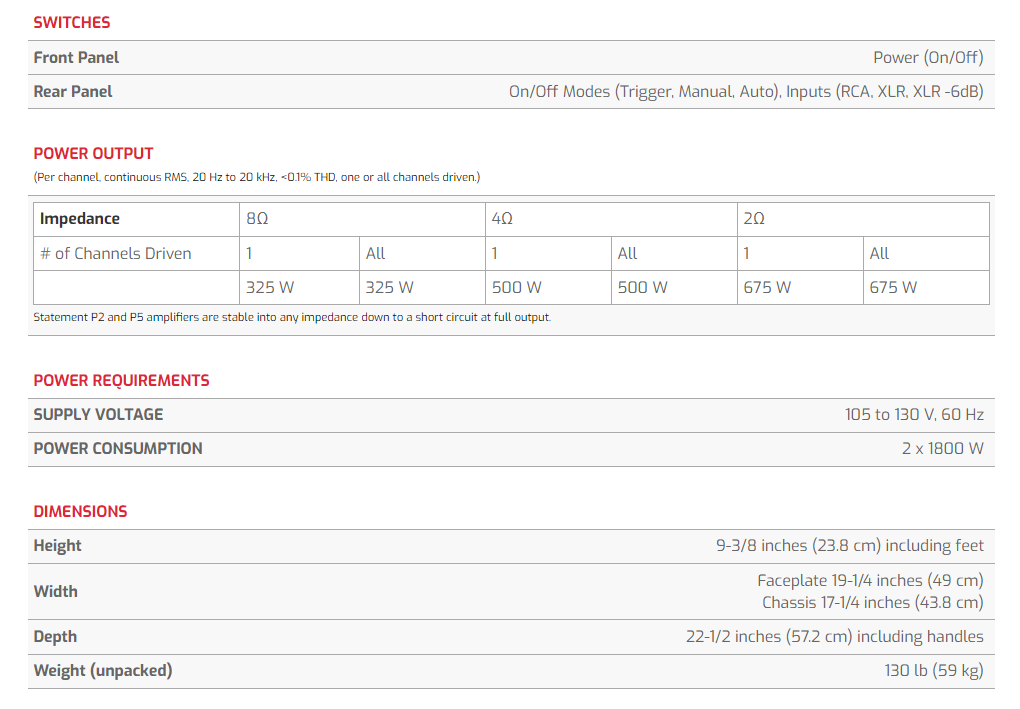Click the DIMENSIONS section heading

coord(80,511)
